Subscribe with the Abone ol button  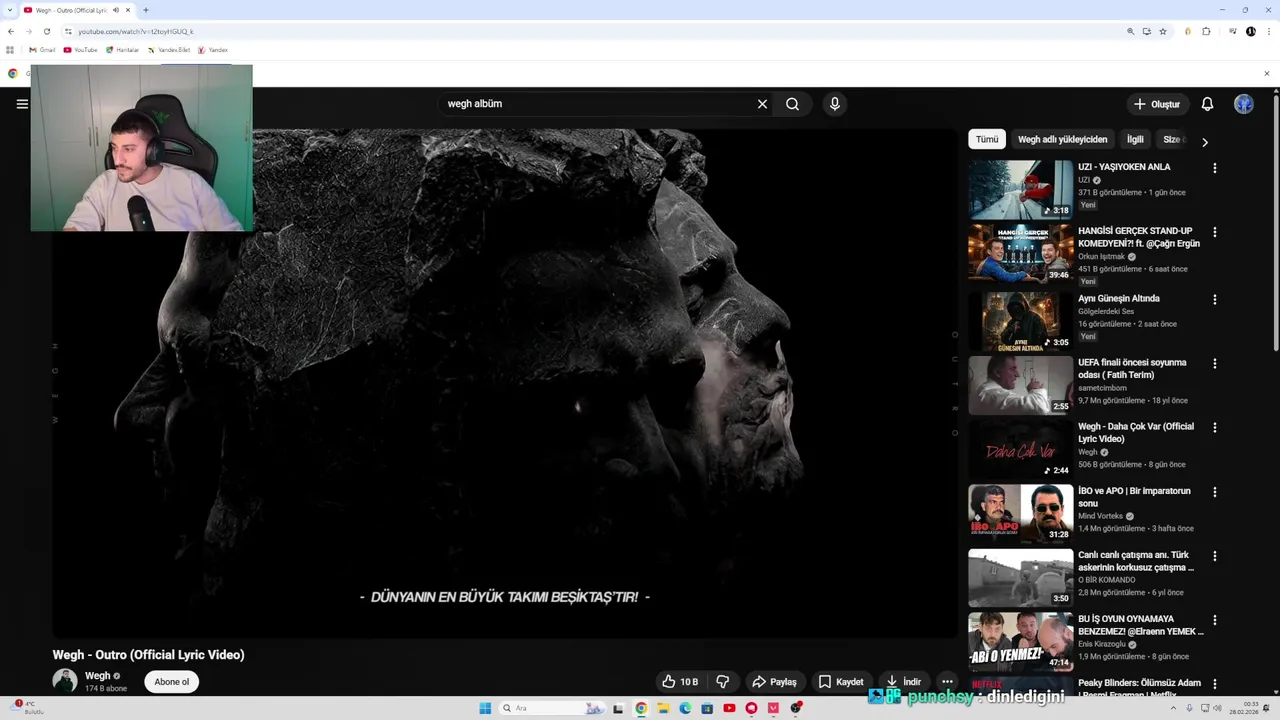[171, 682]
